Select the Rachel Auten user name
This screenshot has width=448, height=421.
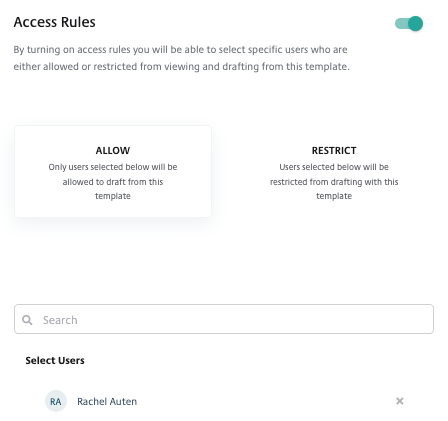107,401
